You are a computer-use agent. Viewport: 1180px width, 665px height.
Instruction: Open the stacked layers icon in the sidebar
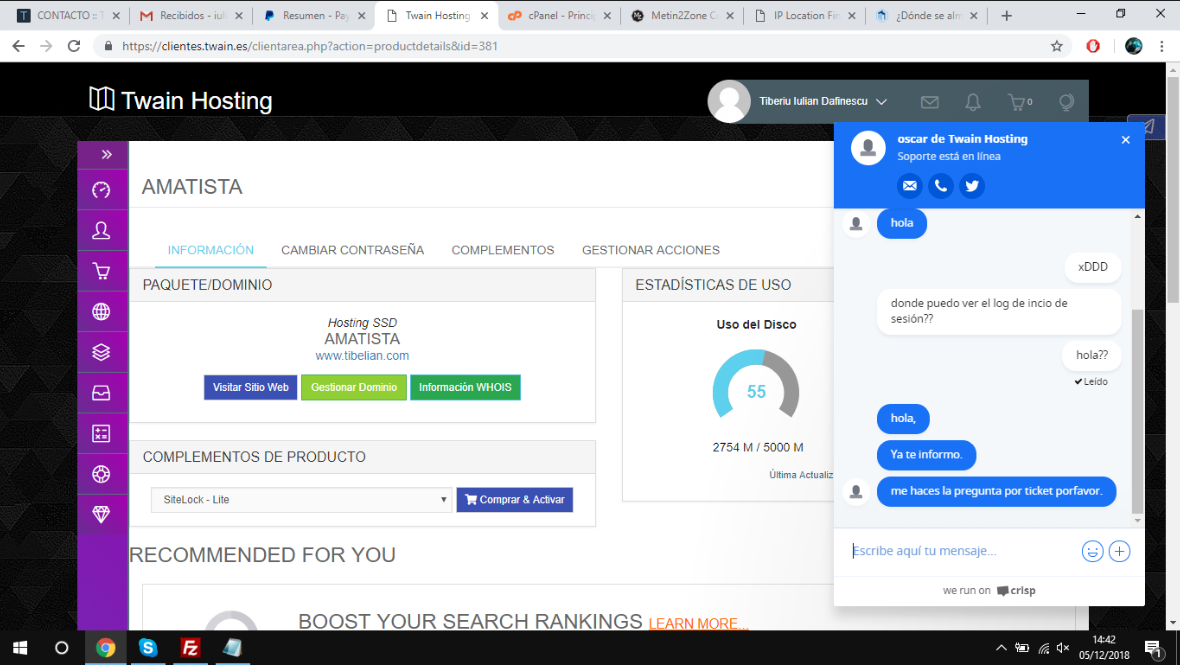pyautogui.click(x=101, y=352)
